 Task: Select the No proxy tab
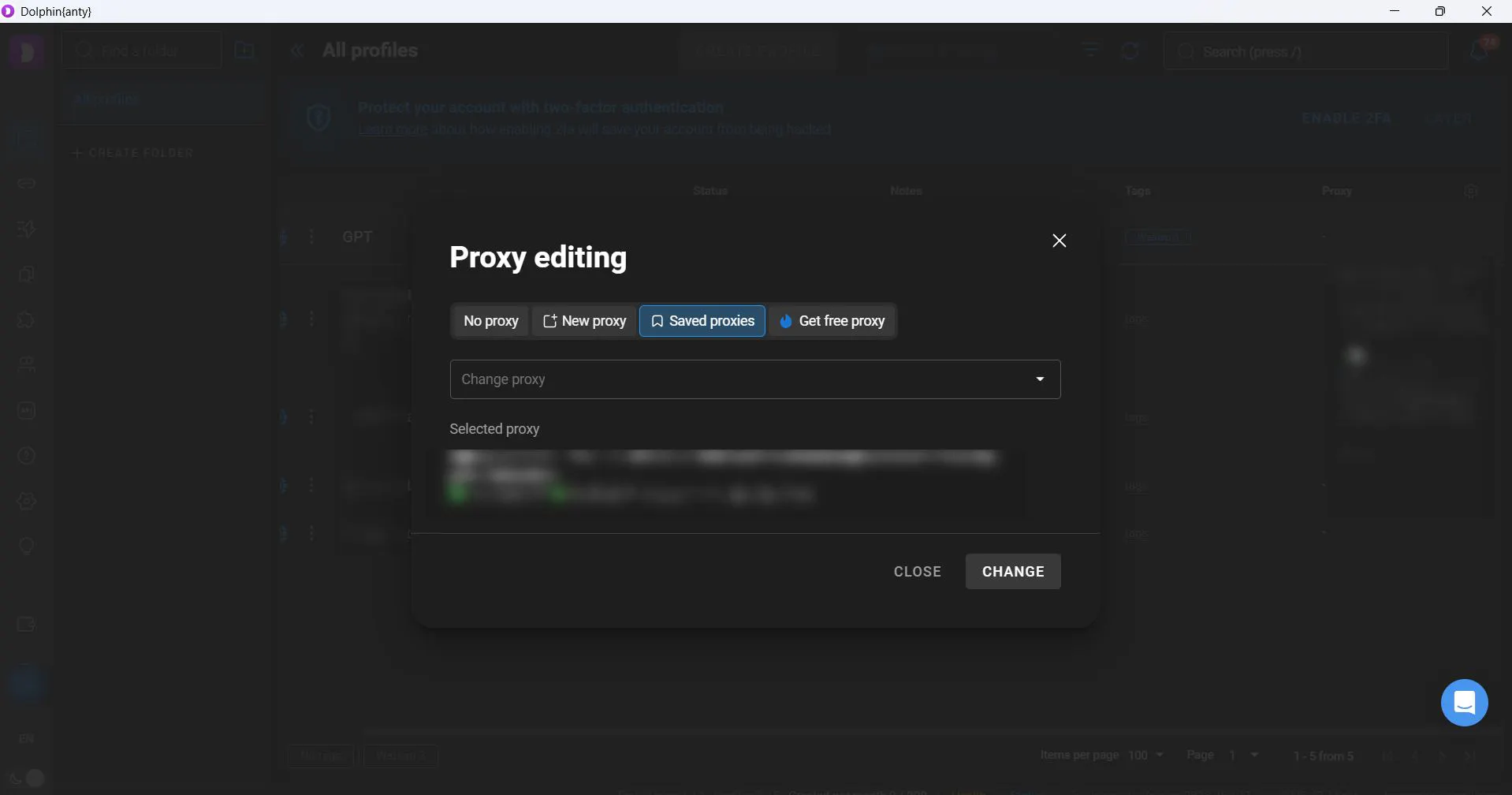pyautogui.click(x=490, y=321)
